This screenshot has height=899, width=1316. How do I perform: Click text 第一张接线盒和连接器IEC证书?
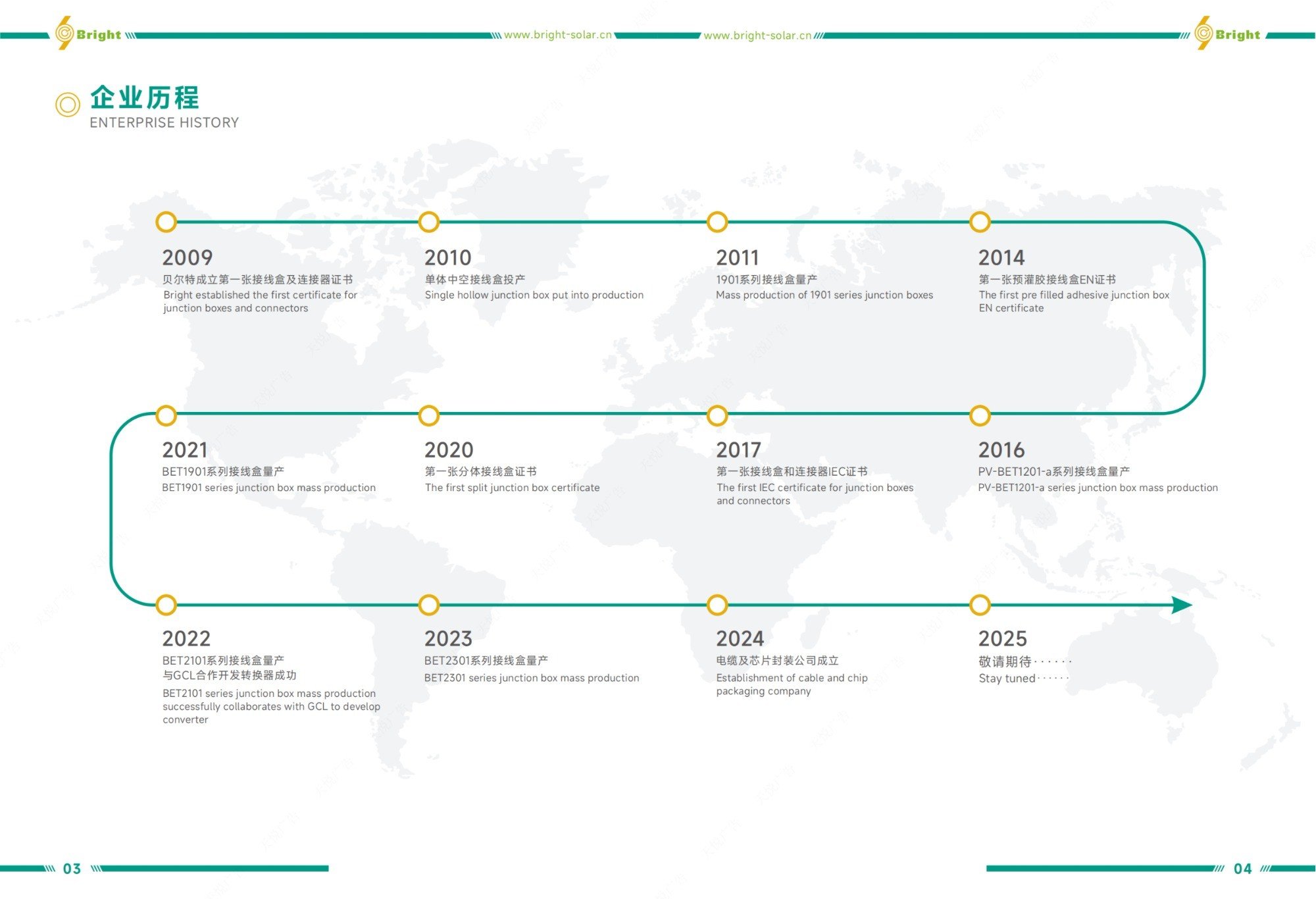pos(792,472)
